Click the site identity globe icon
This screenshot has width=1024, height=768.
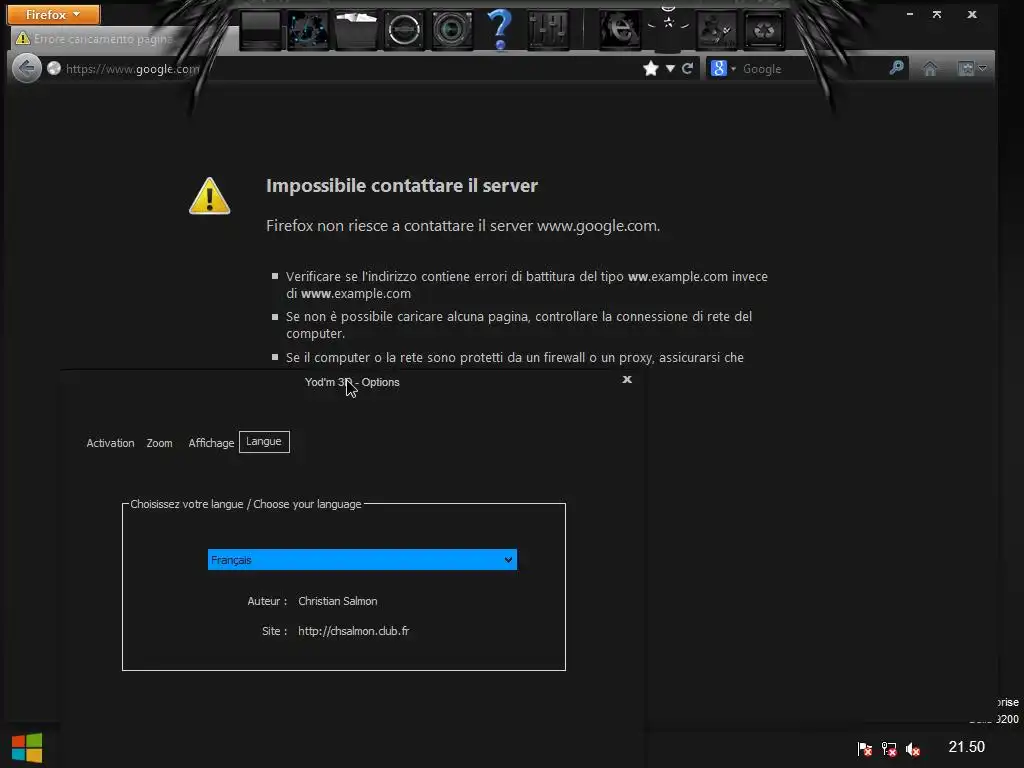[54, 68]
